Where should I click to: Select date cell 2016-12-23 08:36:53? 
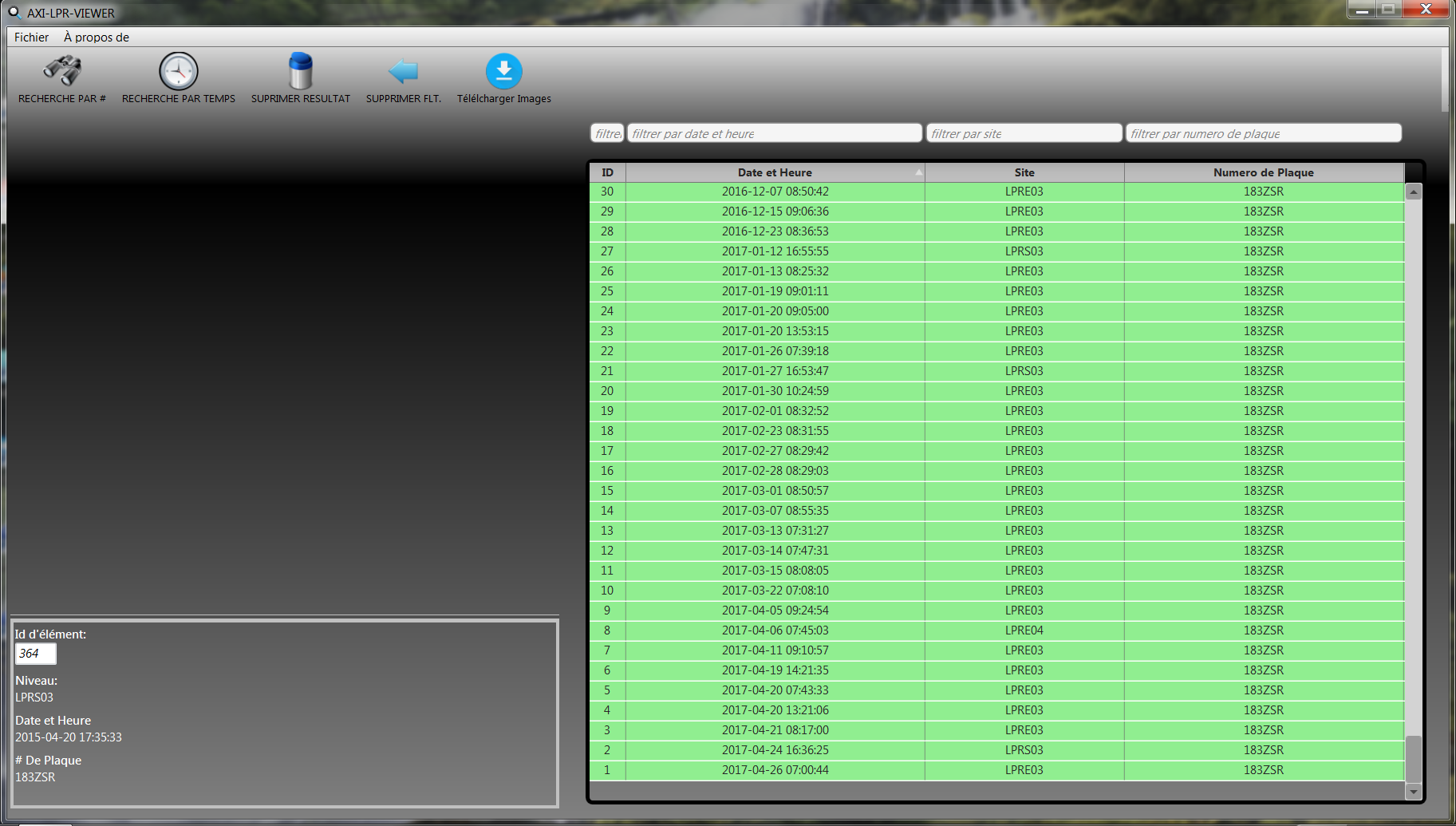[775, 231]
